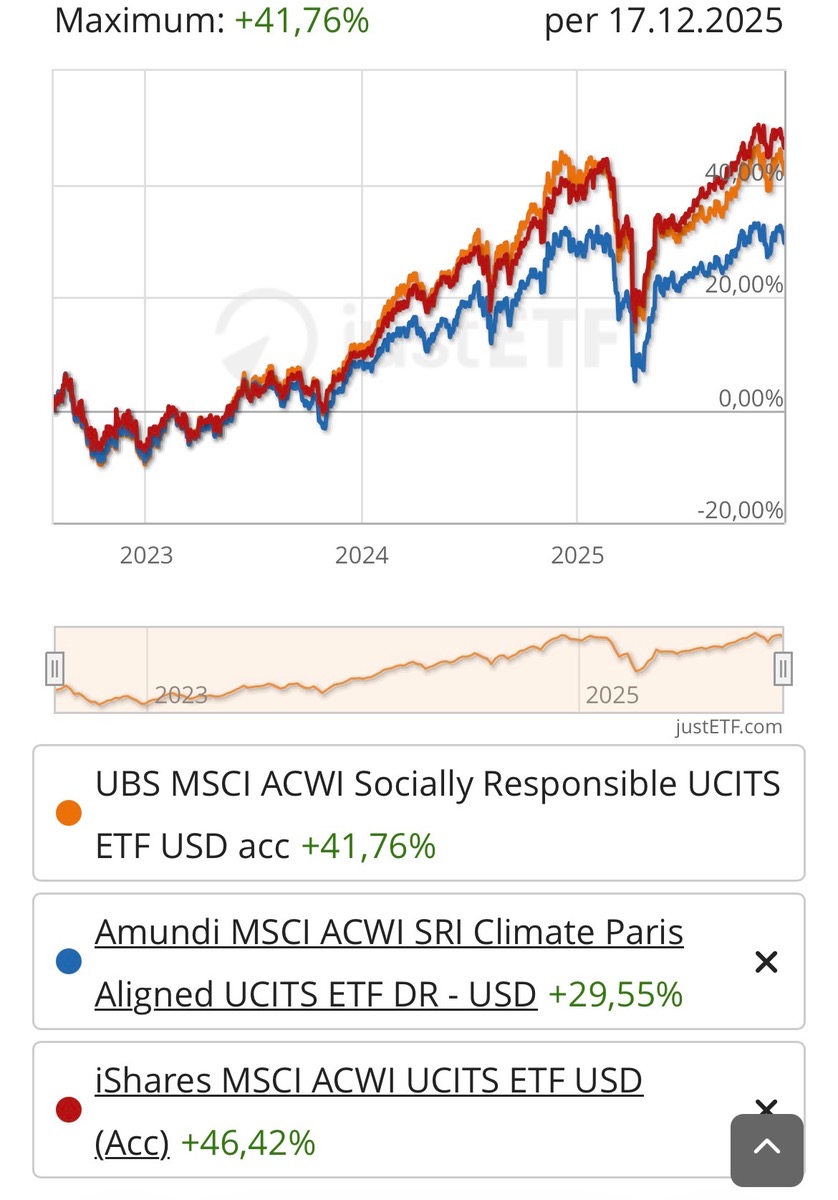Click the 2023 label on main chart axis

tap(146, 555)
